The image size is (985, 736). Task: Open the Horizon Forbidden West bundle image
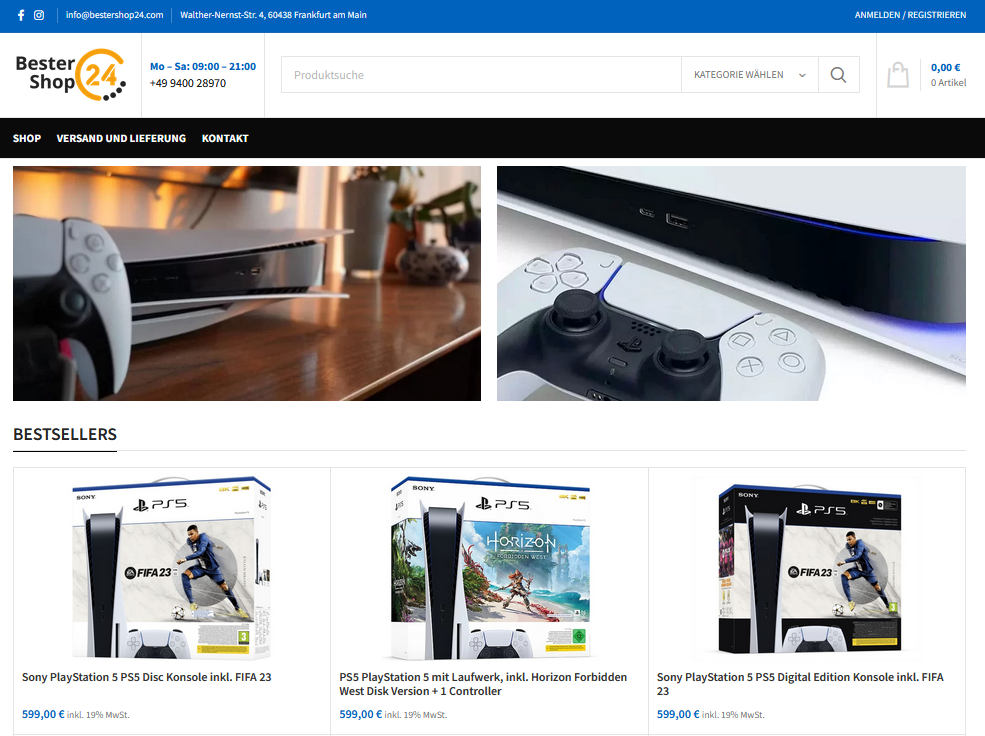pos(490,568)
